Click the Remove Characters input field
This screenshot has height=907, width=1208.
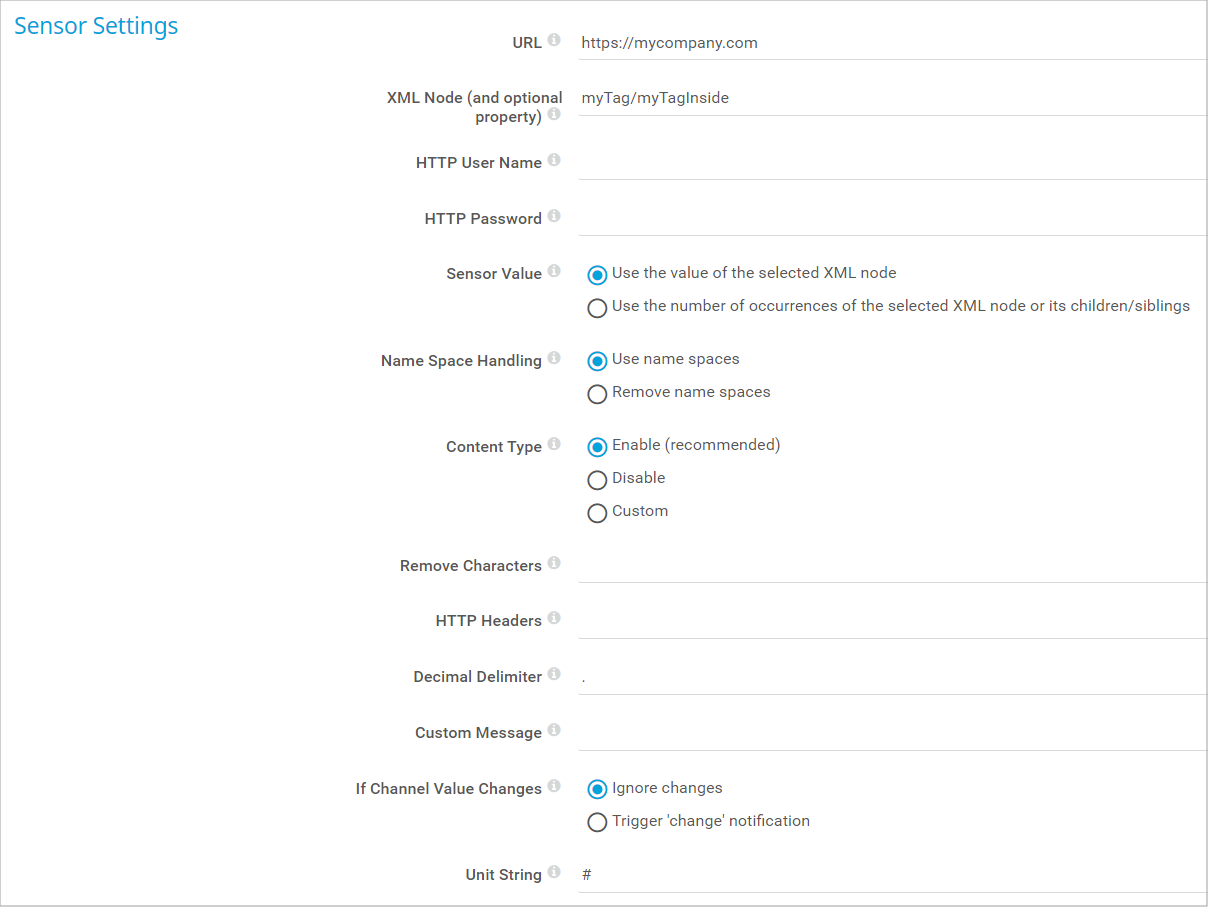click(890, 565)
